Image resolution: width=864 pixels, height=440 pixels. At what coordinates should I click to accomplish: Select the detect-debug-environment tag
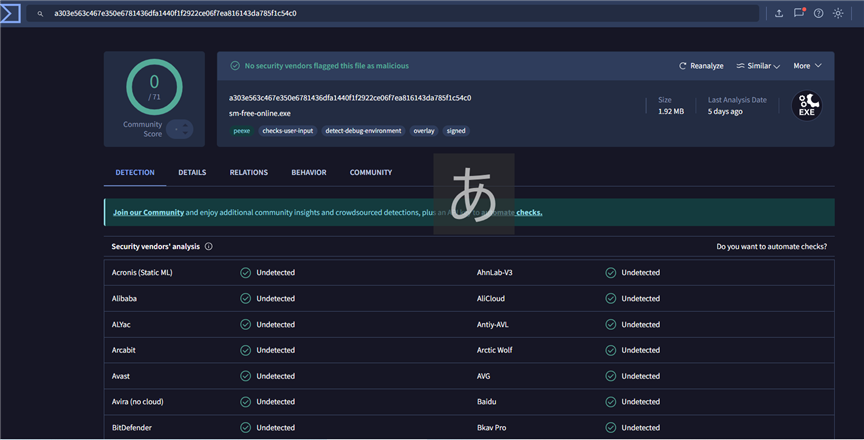pyautogui.click(x=363, y=131)
